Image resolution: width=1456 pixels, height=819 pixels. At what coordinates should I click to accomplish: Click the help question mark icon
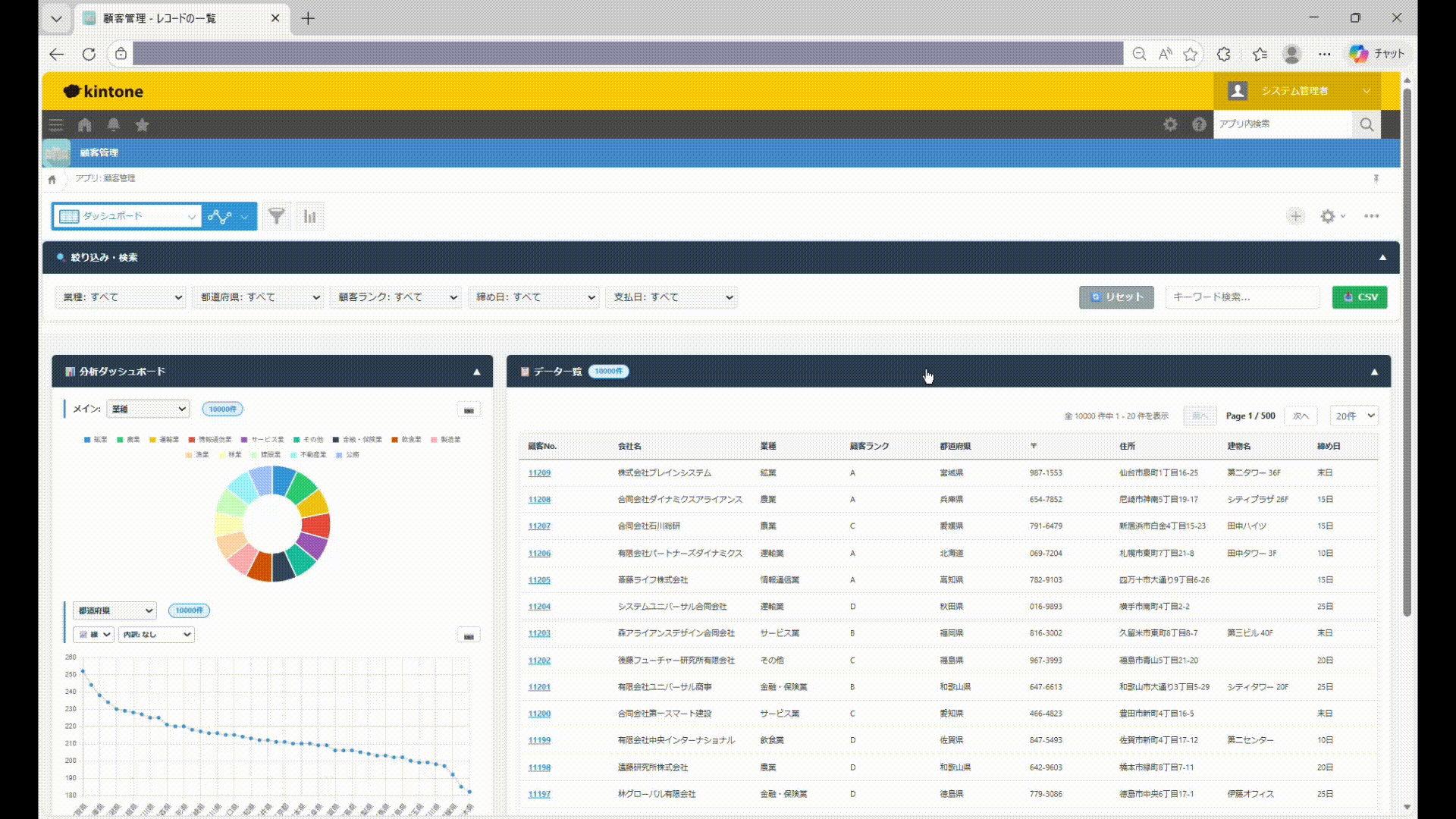click(x=1199, y=124)
